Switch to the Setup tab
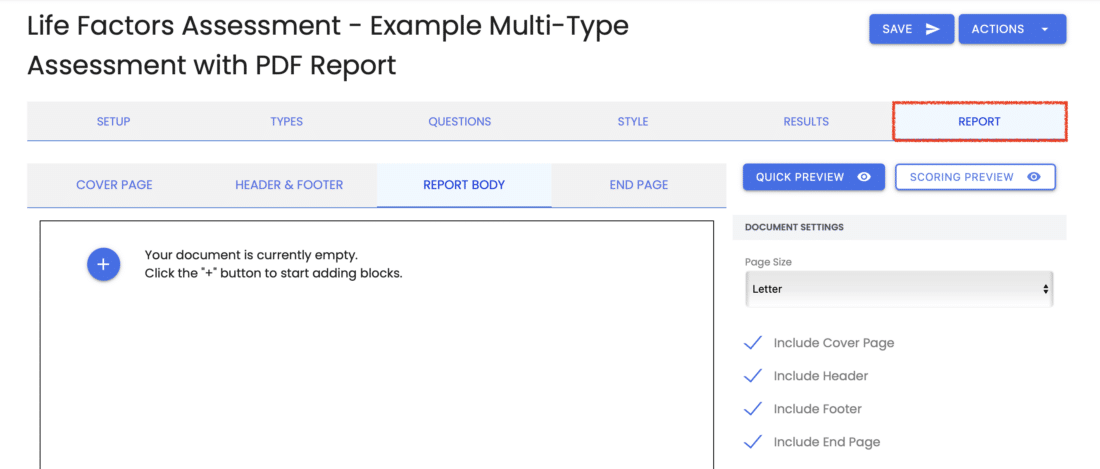 [x=114, y=121]
